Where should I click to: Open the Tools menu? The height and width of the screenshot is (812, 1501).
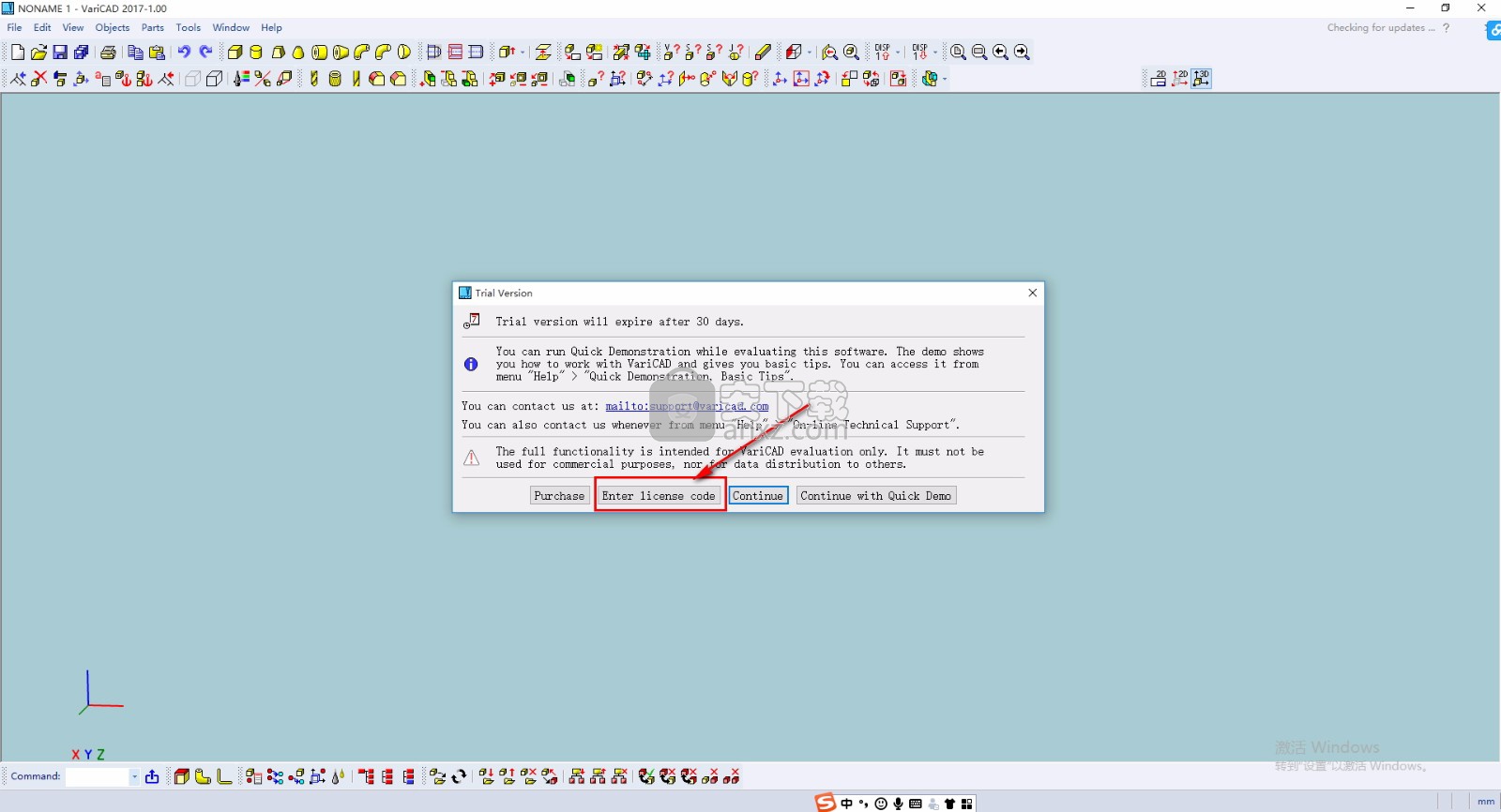189,28
